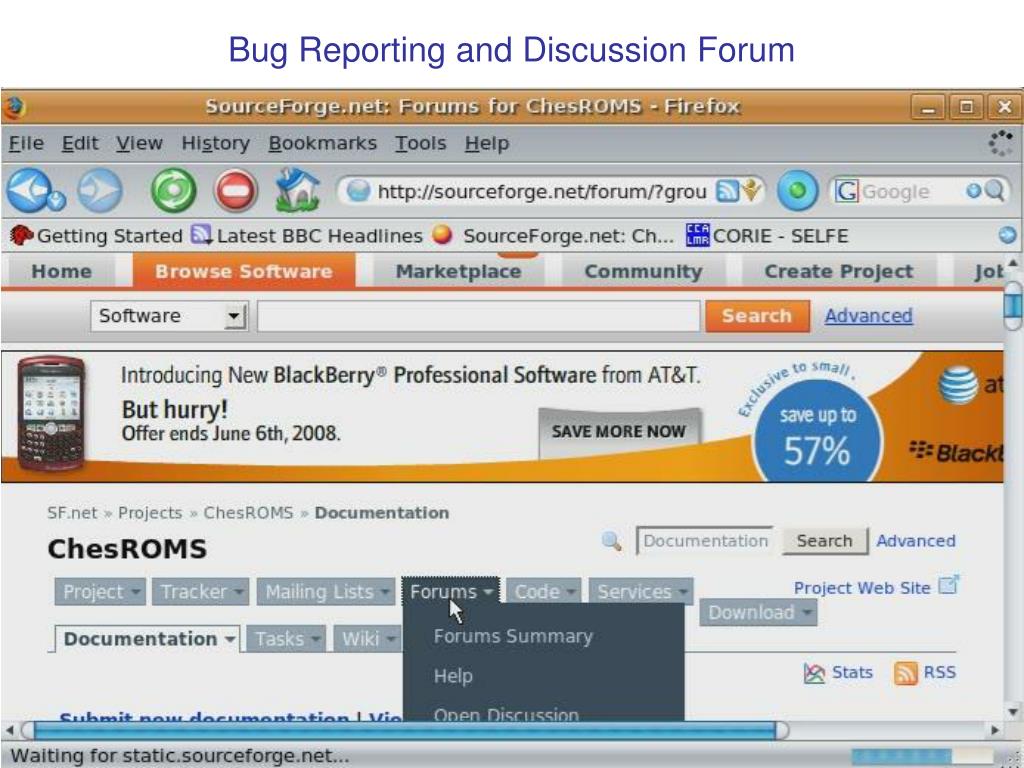Click the horizontal scrollbar thumb
This screenshot has height=768, width=1024.
click(405, 729)
